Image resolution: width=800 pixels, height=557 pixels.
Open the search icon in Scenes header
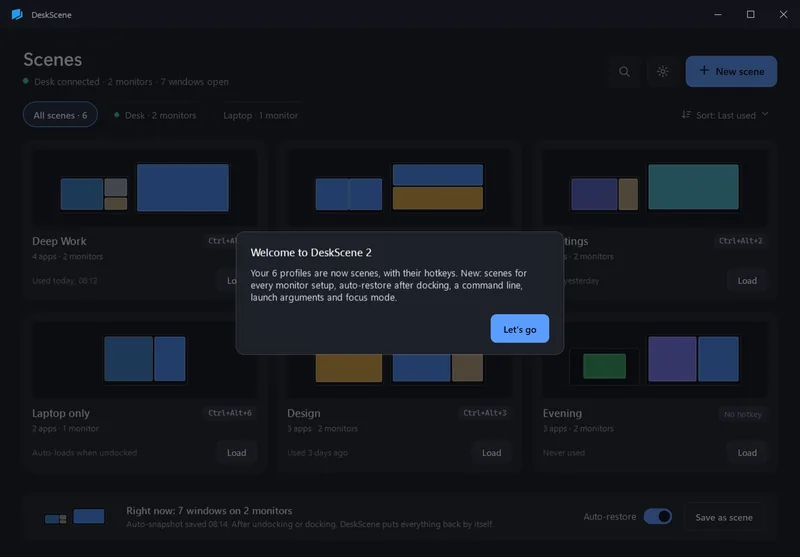(624, 71)
